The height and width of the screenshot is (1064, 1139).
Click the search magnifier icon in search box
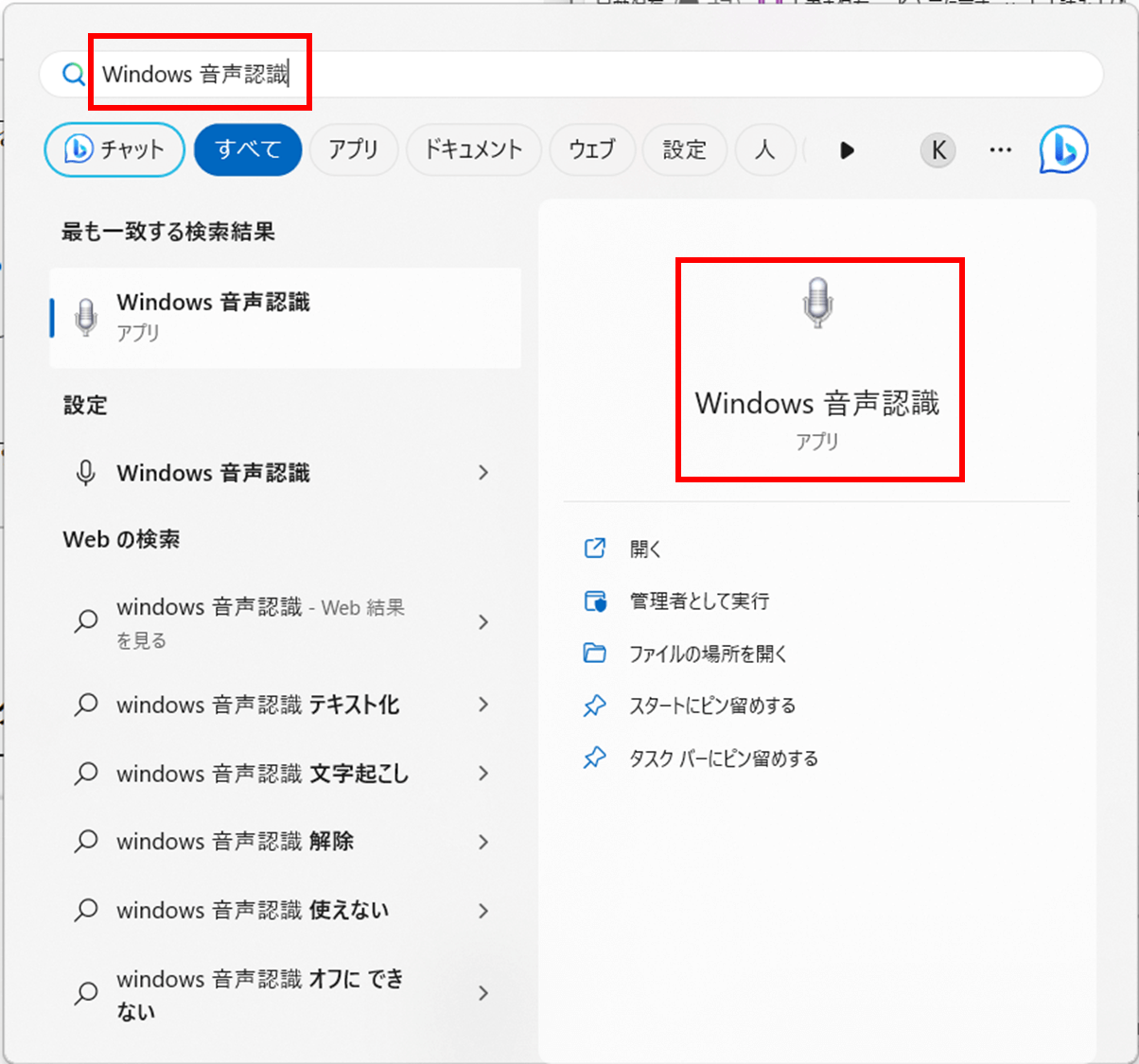tap(73, 74)
